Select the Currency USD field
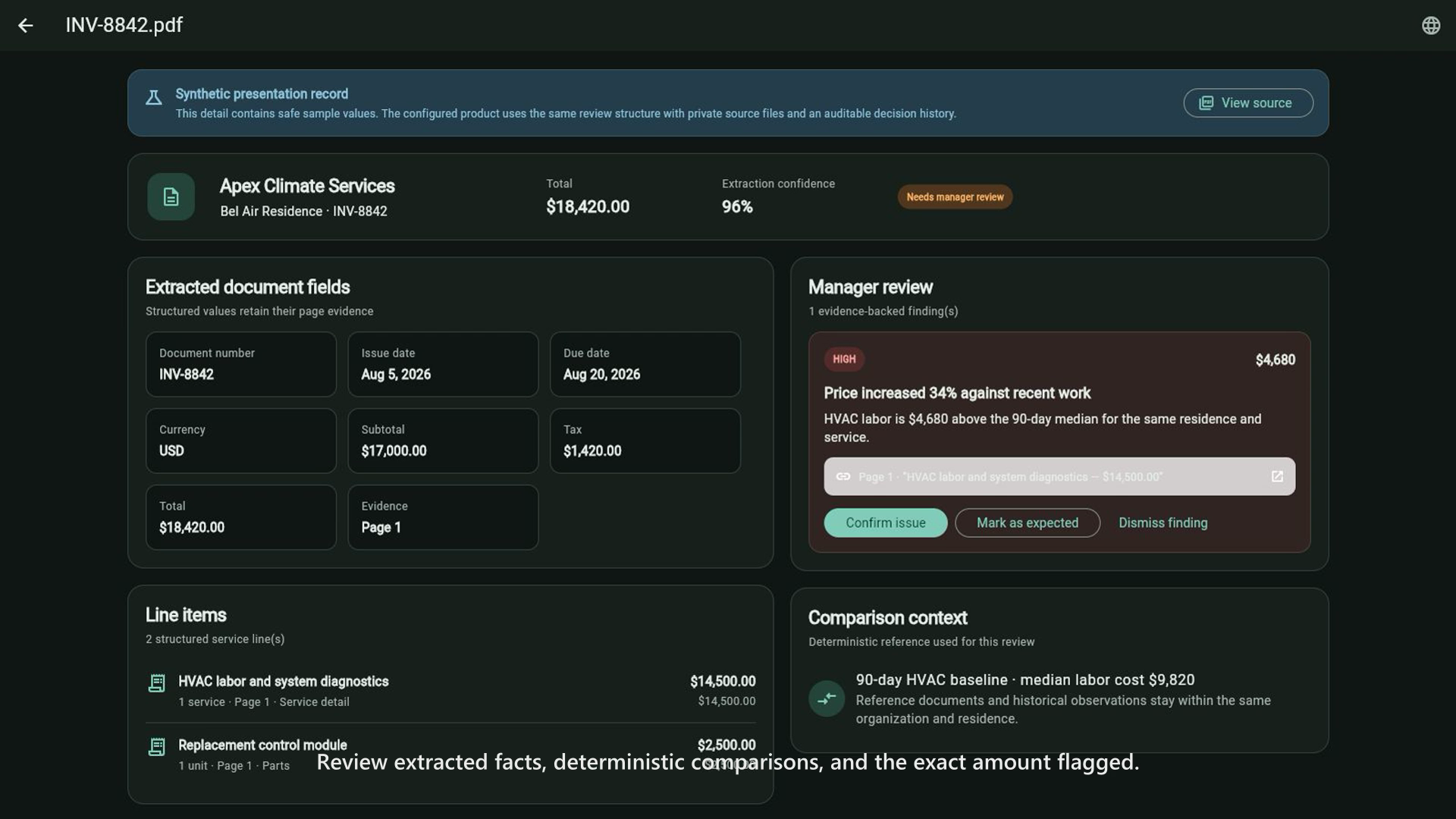 (240, 441)
